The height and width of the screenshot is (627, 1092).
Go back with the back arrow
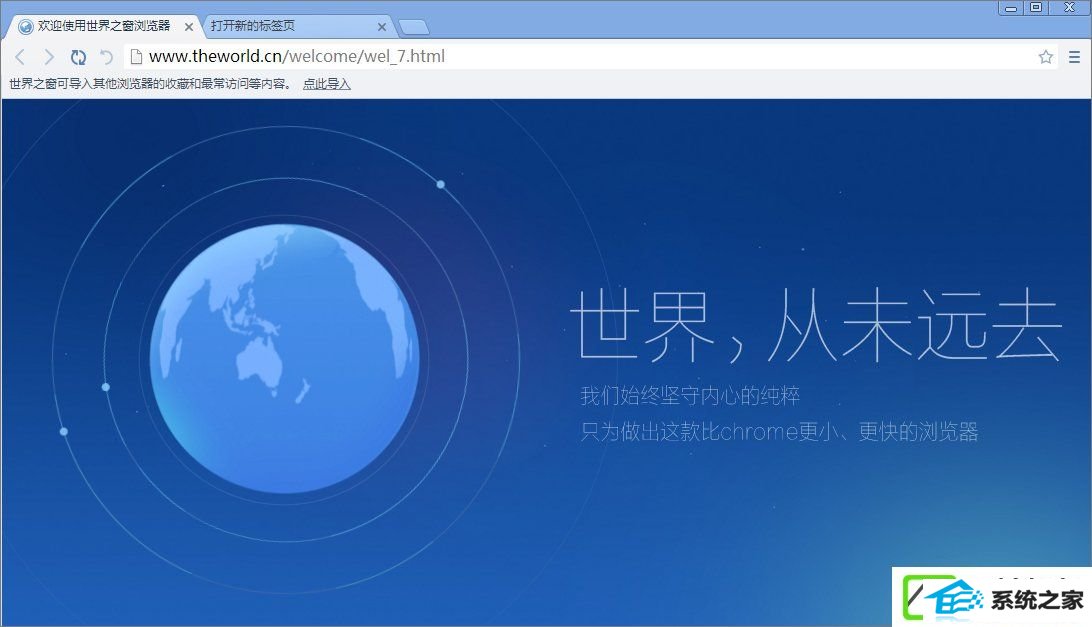click(20, 57)
